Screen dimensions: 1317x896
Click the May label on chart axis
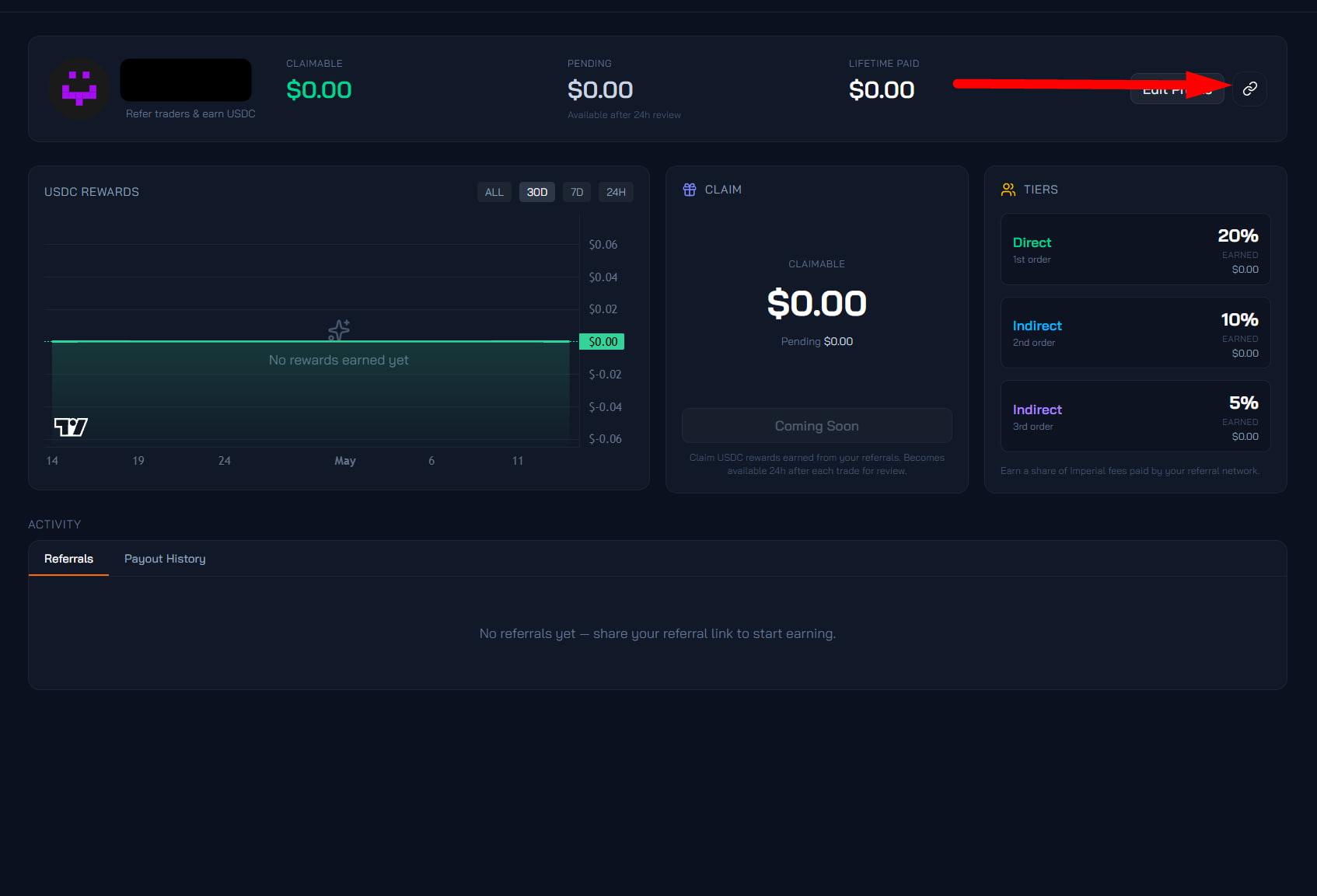[345, 461]
